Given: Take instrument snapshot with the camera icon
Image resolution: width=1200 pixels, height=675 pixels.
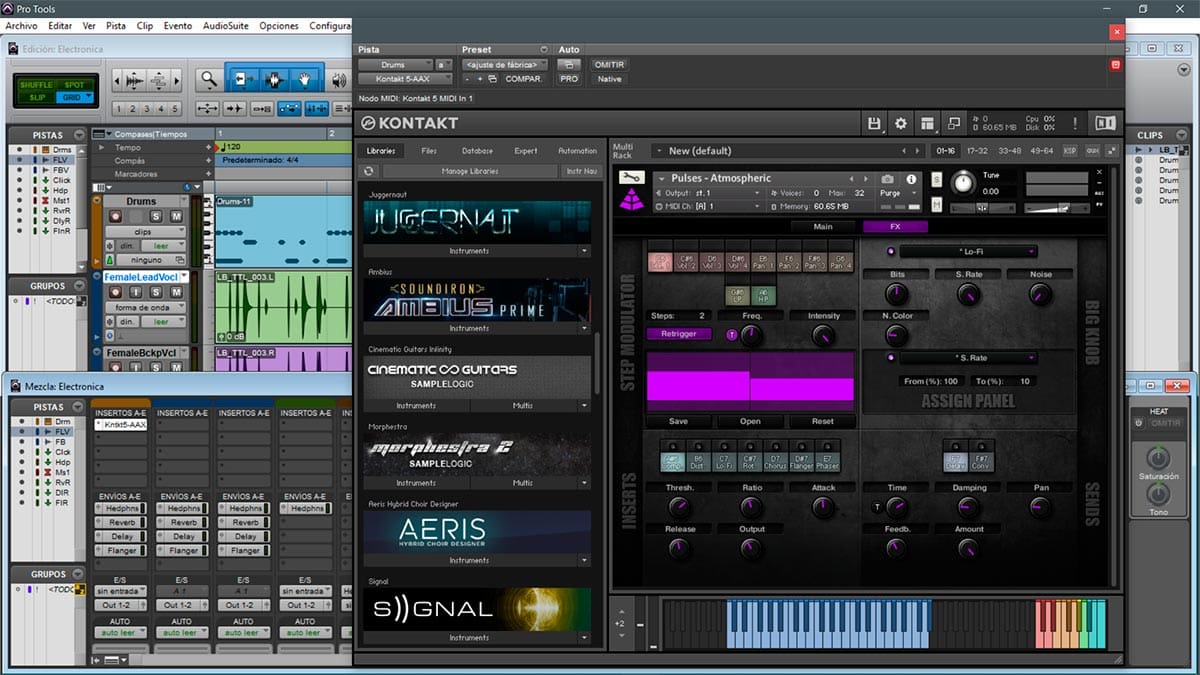Looking at the screenshot, I should [886, 179].
